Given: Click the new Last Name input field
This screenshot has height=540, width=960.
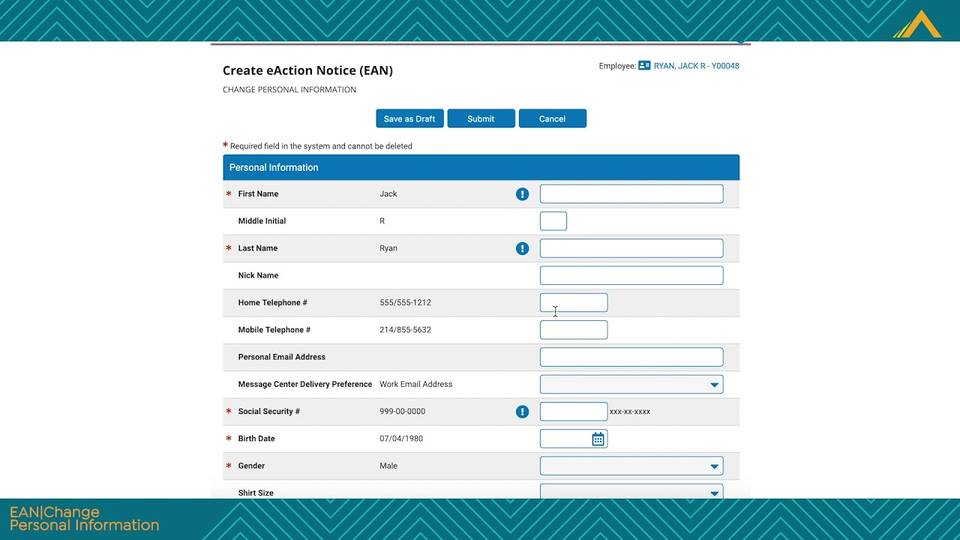Looking at the screenshot, I should (x=631, y=248).
